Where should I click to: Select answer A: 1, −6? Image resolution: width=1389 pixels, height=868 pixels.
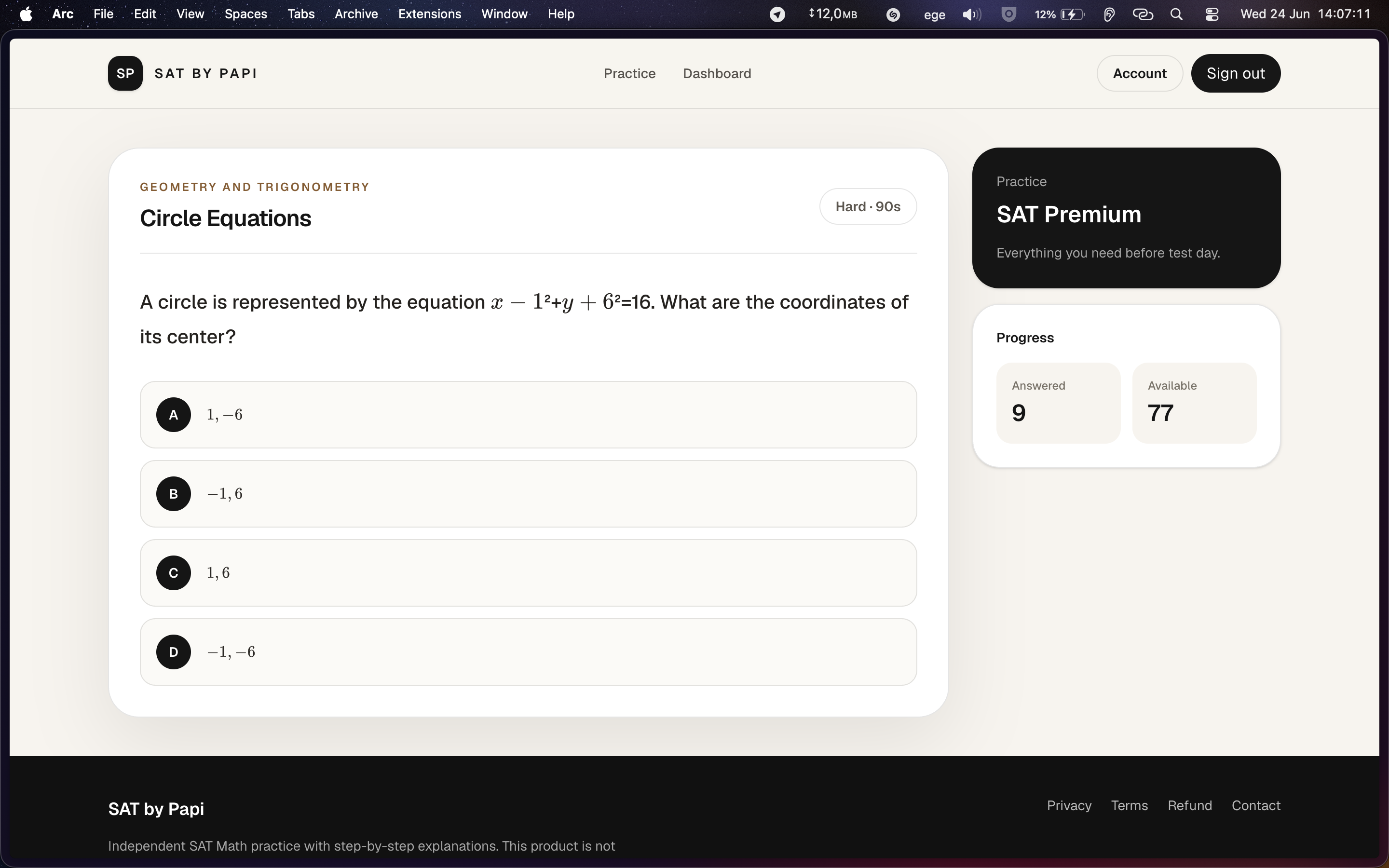coord(528,415)
